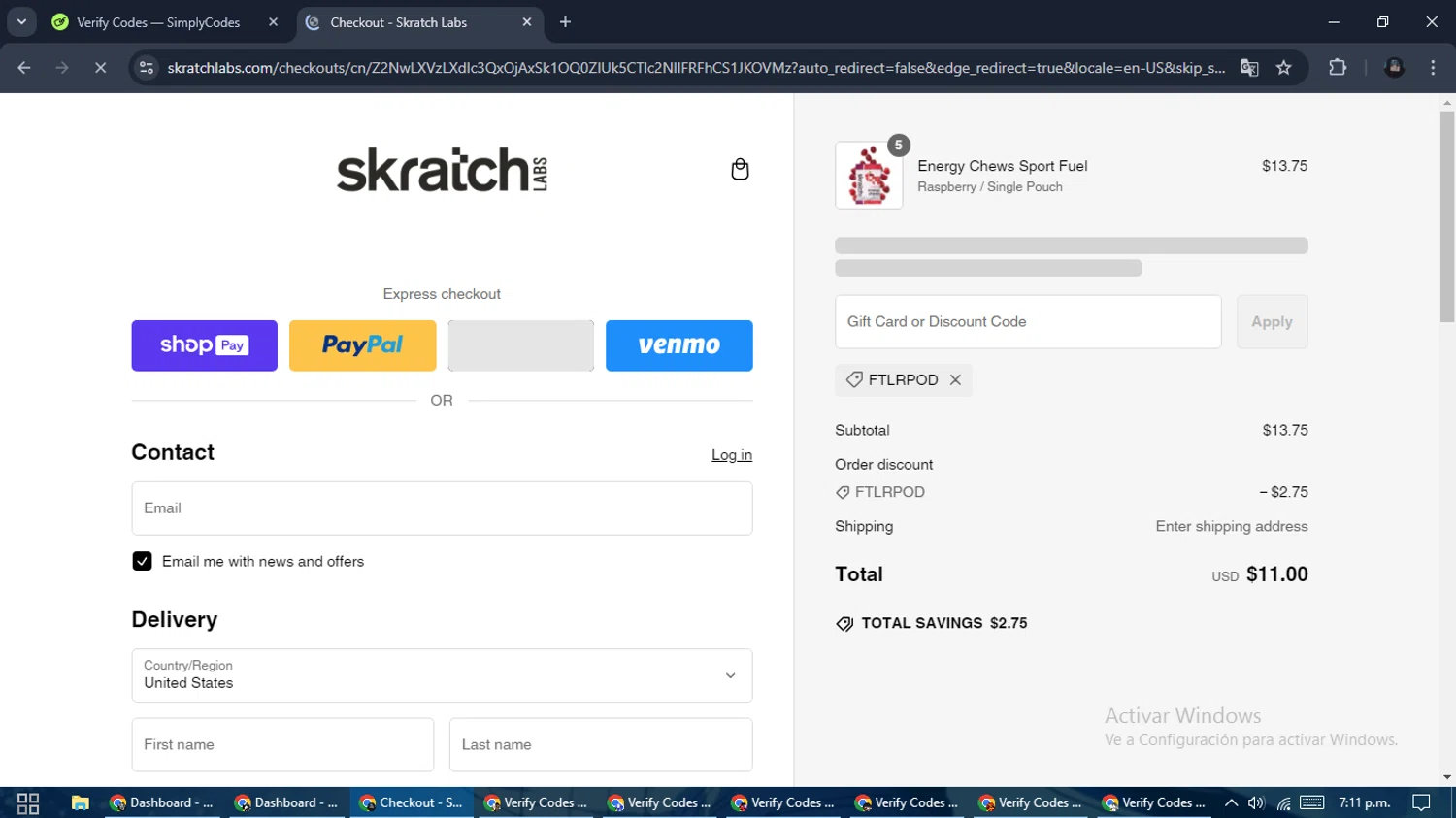Translate this page icon
The height and width of the screenshot is (818, 1456).
coord(1249,67)
